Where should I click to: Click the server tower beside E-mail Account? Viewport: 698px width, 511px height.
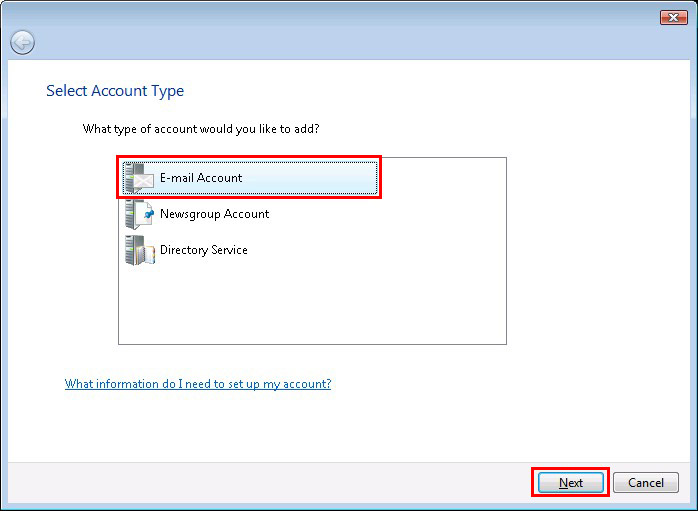tap(132, 178)
